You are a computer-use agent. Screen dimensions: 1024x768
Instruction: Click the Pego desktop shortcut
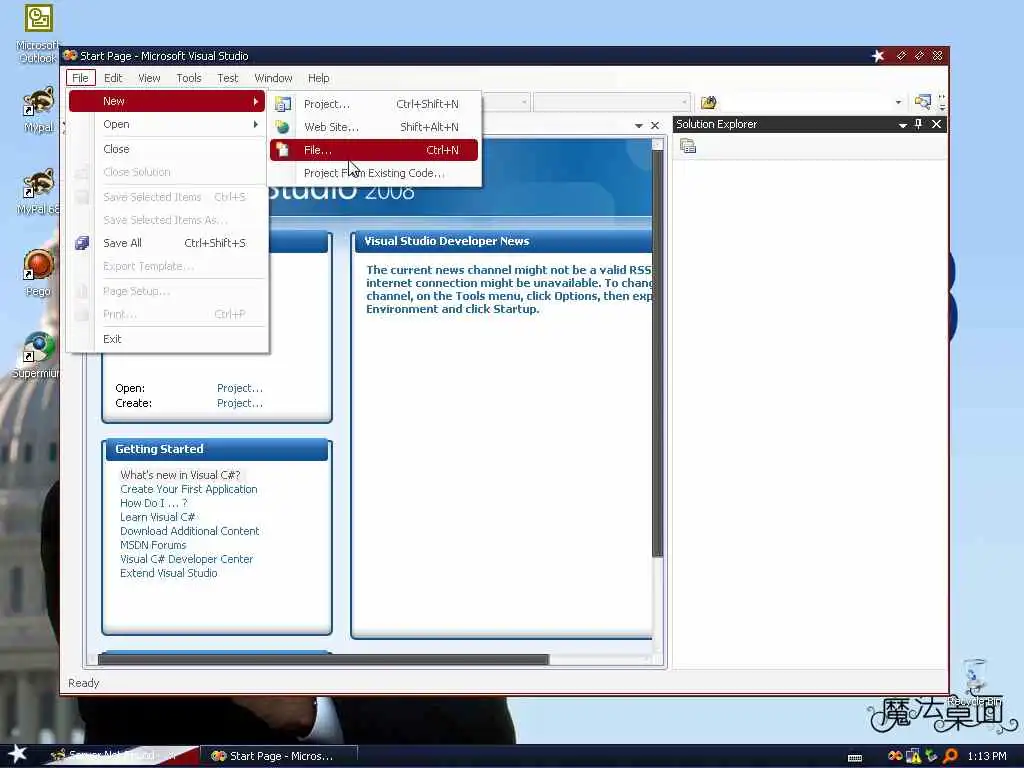38,273
